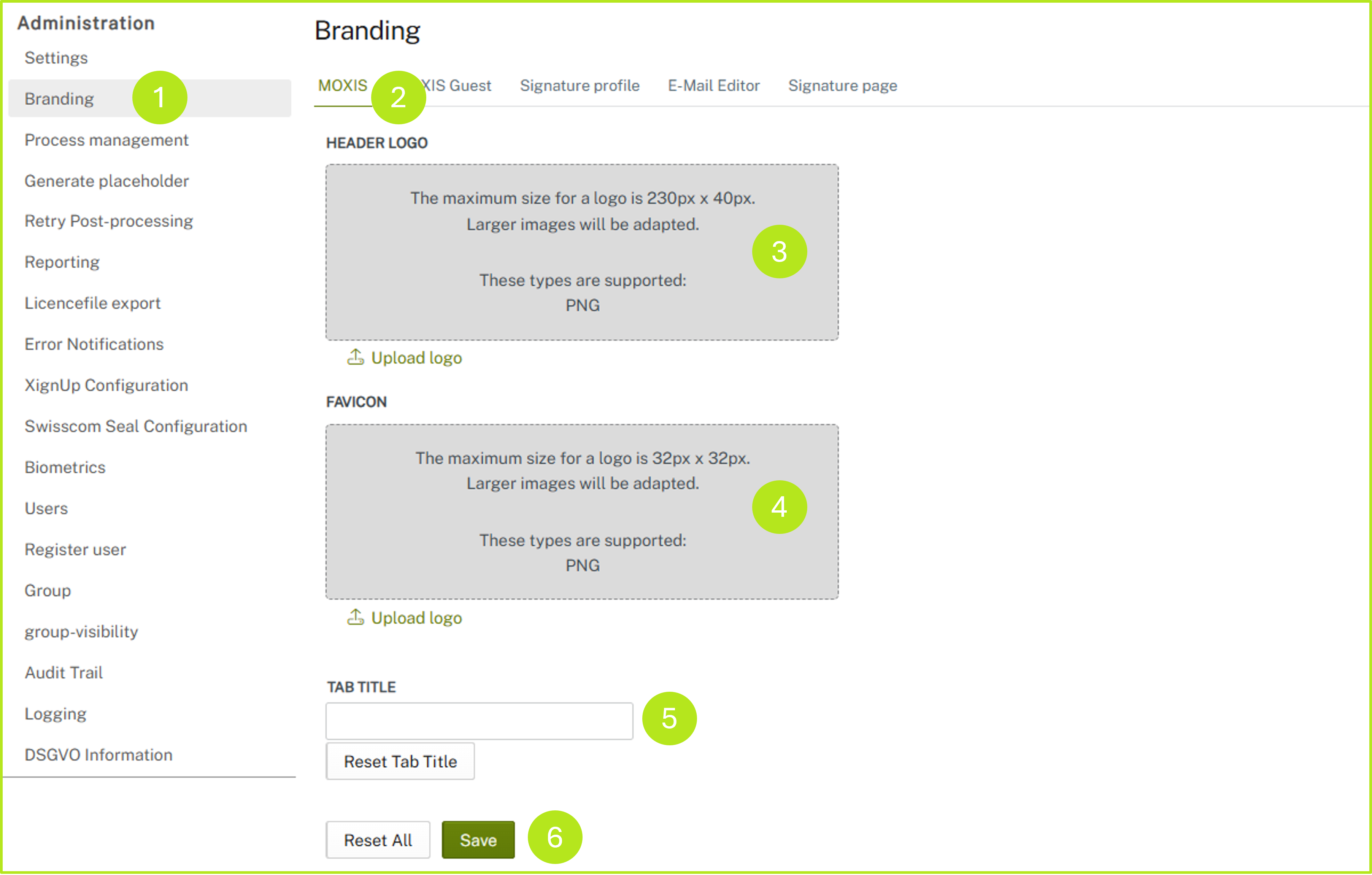Switch to the E-Mail Editor tab
This screenshot has height=875, width=1372.
click(713, 86)
